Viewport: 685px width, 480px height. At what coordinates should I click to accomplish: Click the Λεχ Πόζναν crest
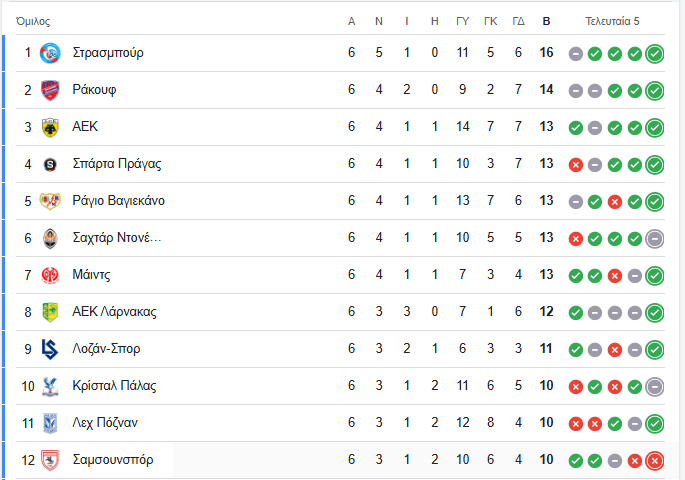[50, 423]
